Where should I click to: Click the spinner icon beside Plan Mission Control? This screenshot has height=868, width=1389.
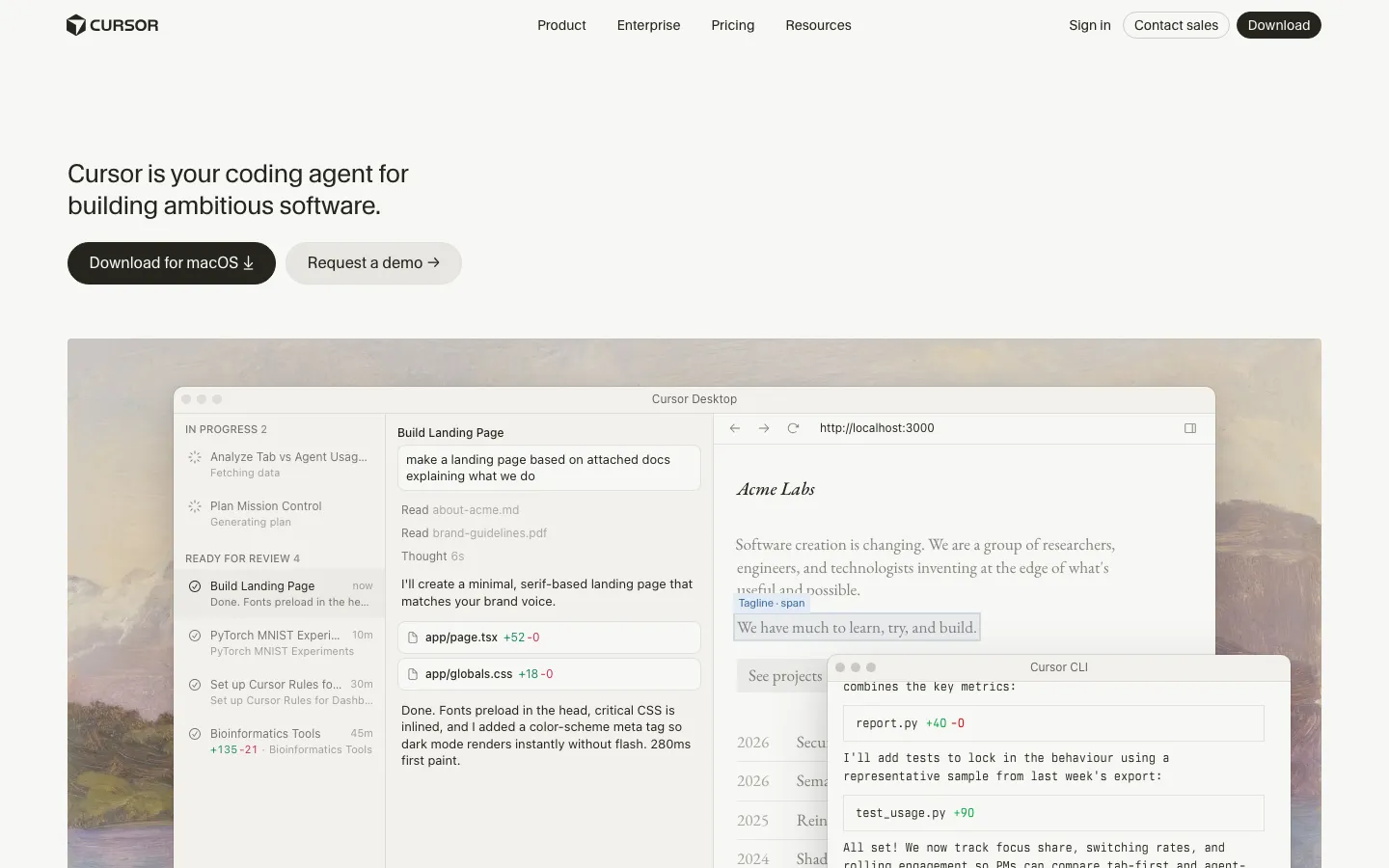pos(195,506)
